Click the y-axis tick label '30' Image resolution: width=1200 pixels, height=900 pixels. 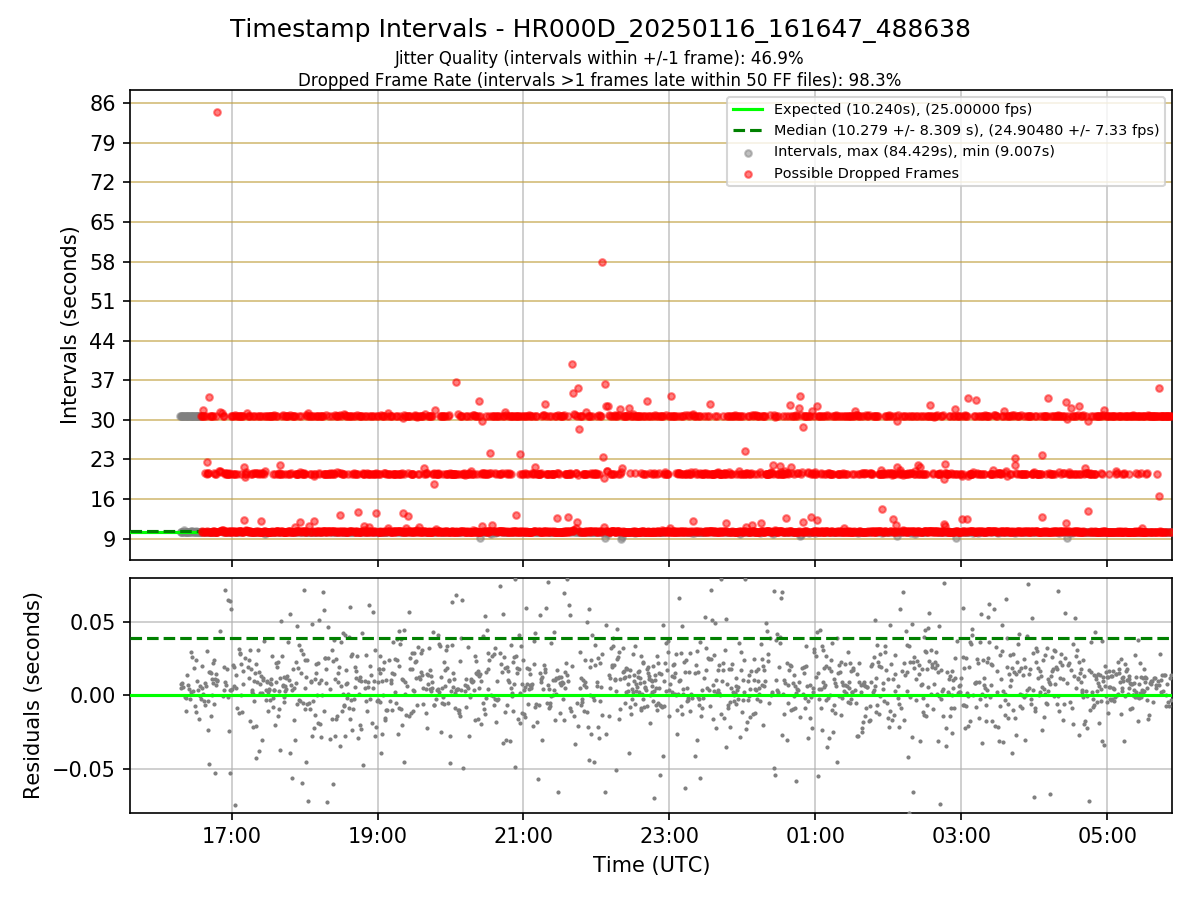pos(103,420)
